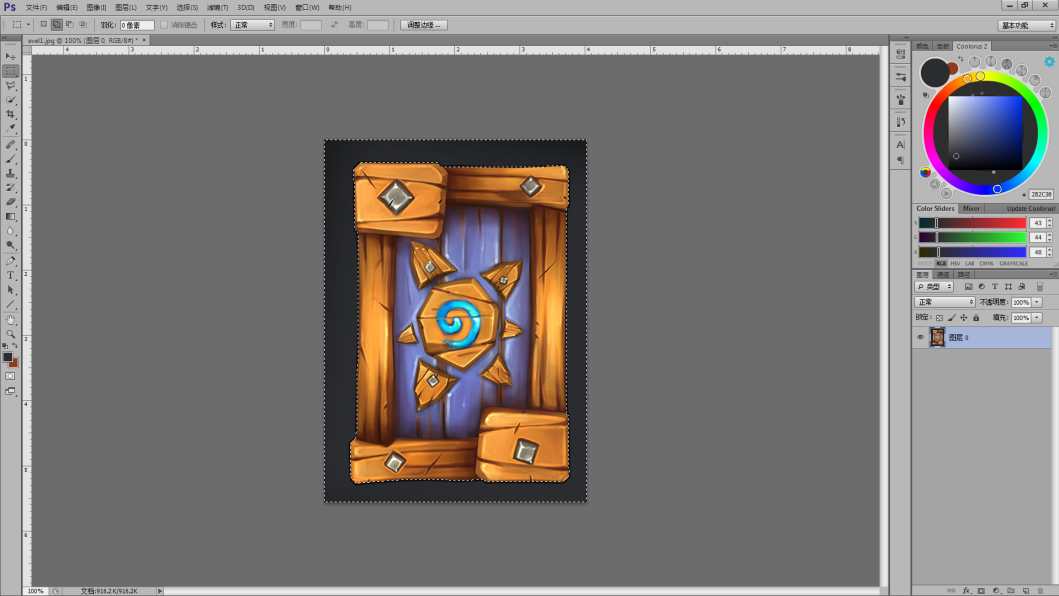Switch color mode to GRAYSCALE

coord(1013,264)
